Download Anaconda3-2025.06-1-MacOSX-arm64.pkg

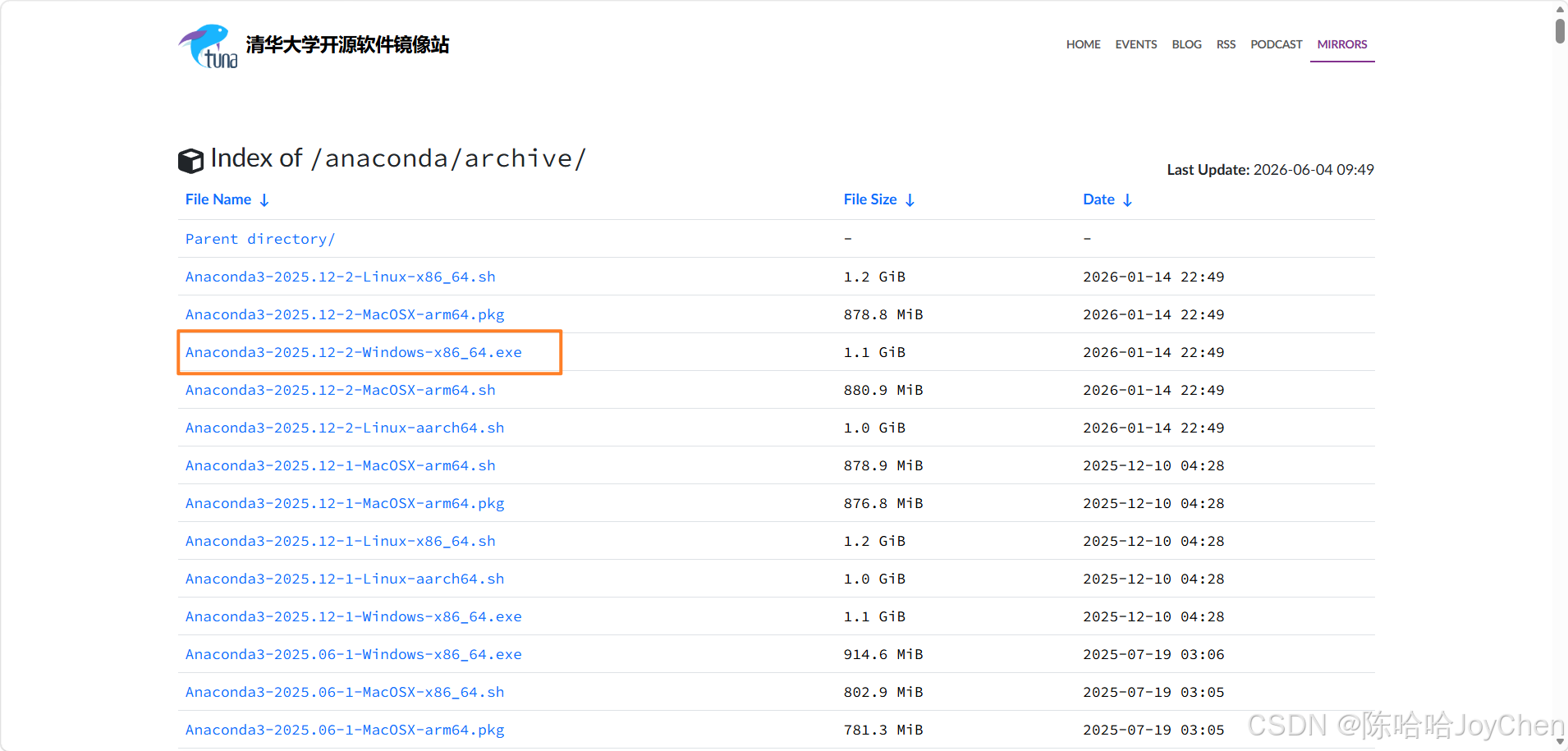pos(345,730)
